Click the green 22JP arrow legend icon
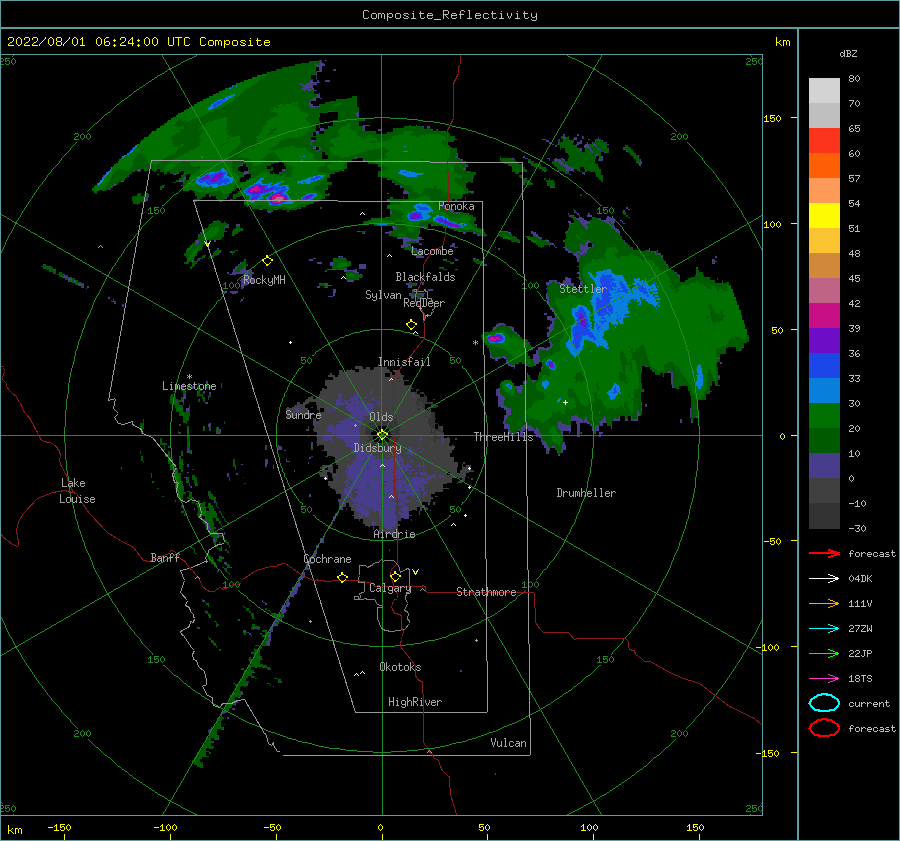This screenshot has height=841, width=900. click(x=824, y=653)
